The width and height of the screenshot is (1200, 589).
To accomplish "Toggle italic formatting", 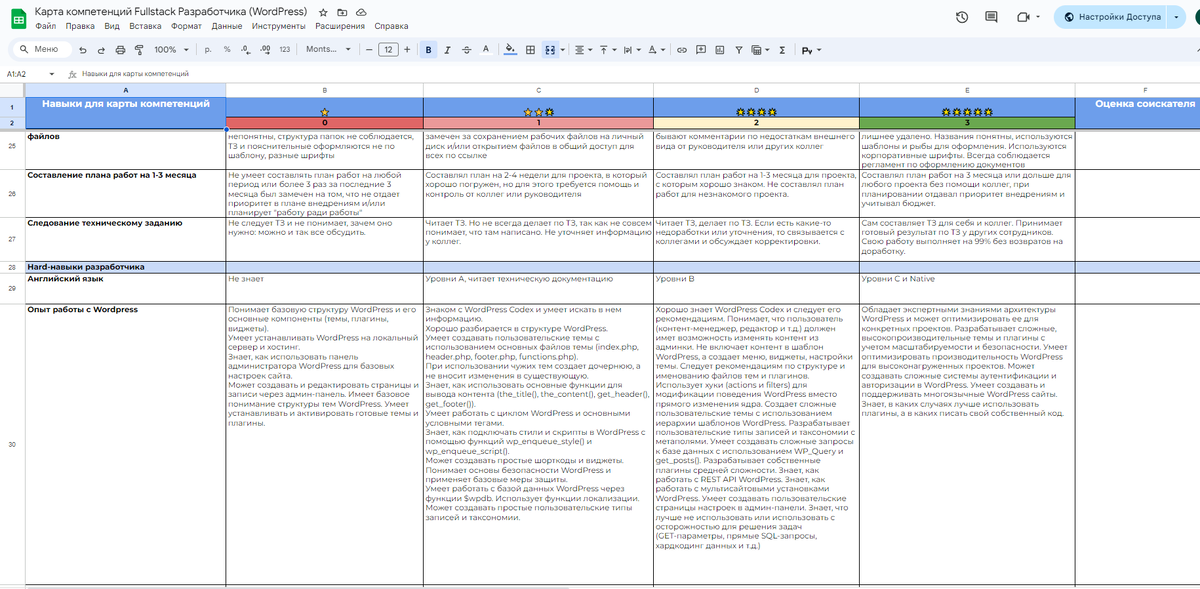I will [x=447, y=49].
